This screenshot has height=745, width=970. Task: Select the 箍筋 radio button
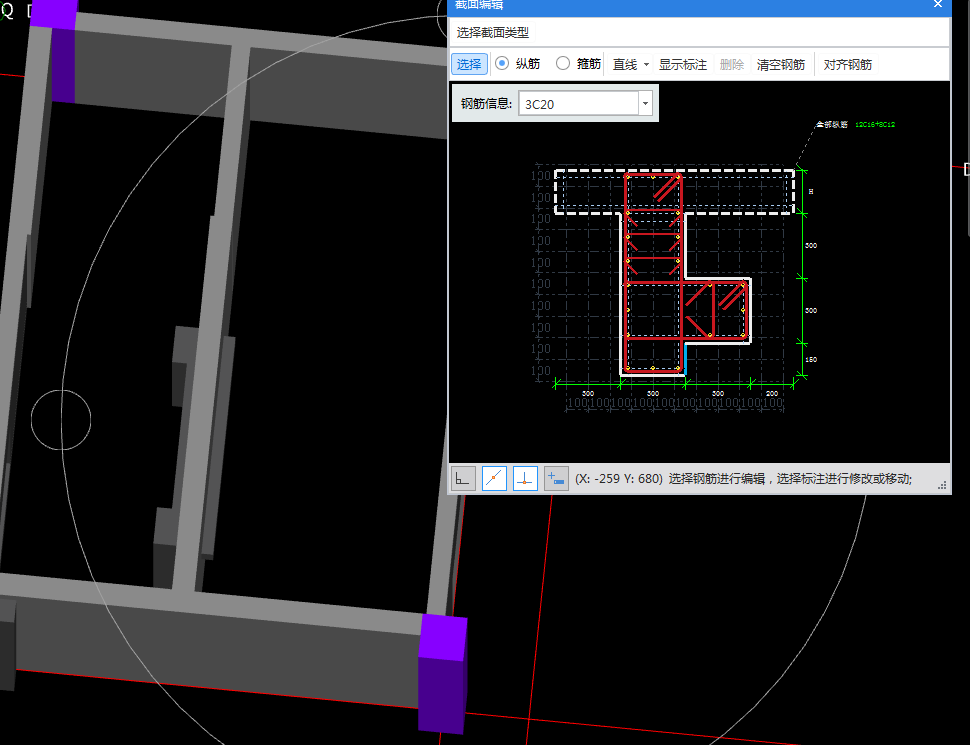[562, 64]
